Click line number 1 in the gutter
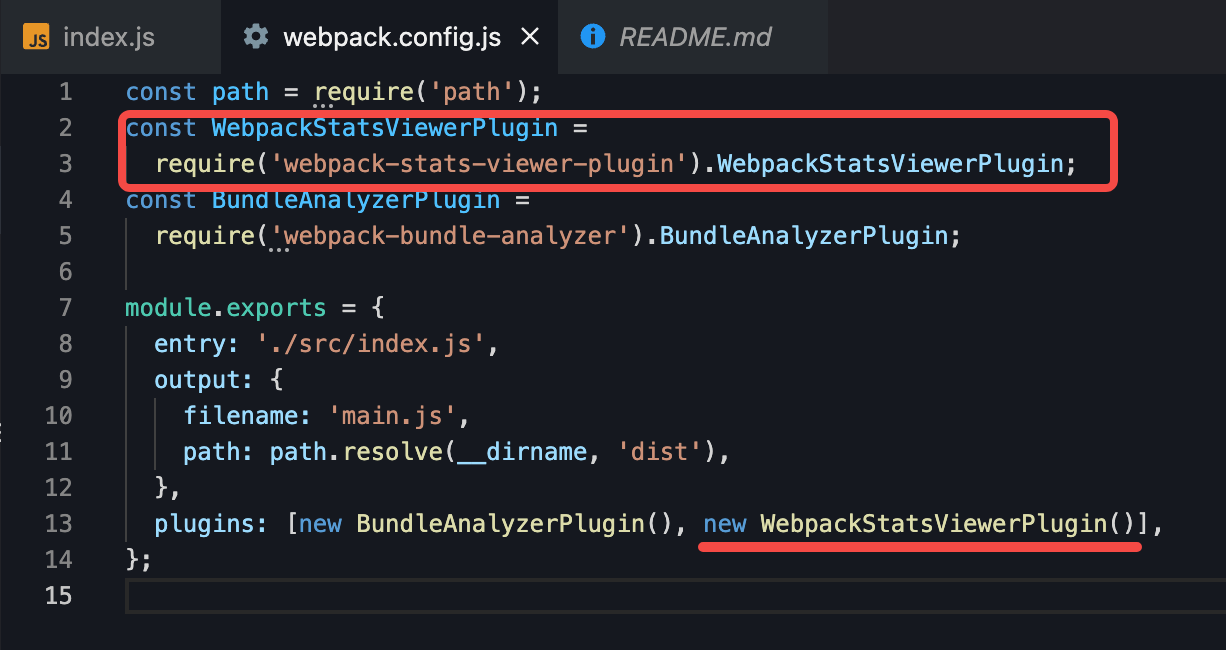Screen dimensions: 1226x650 click(x=65, y=92)
